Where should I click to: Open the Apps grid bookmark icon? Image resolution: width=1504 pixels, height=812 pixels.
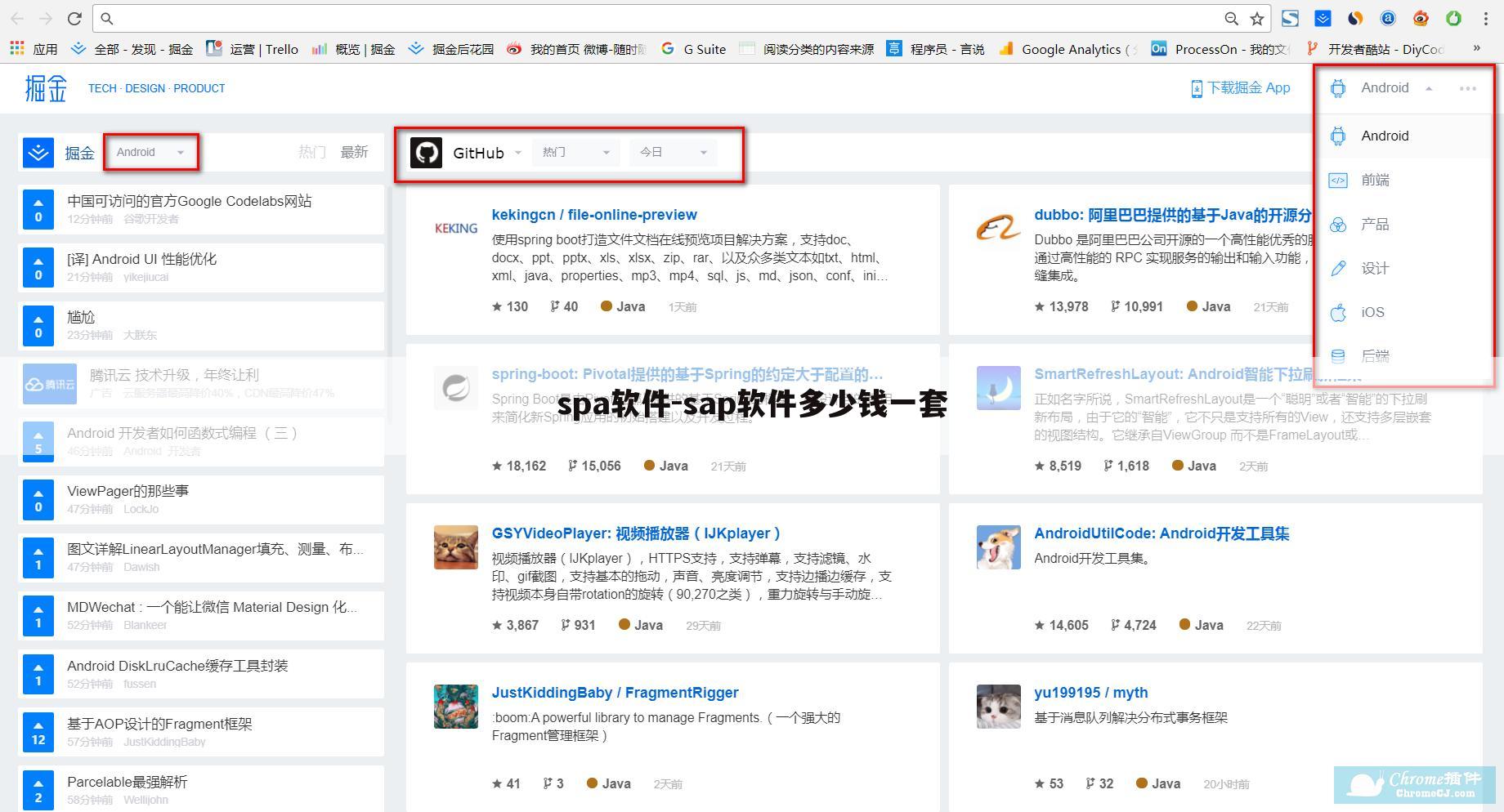16,49
